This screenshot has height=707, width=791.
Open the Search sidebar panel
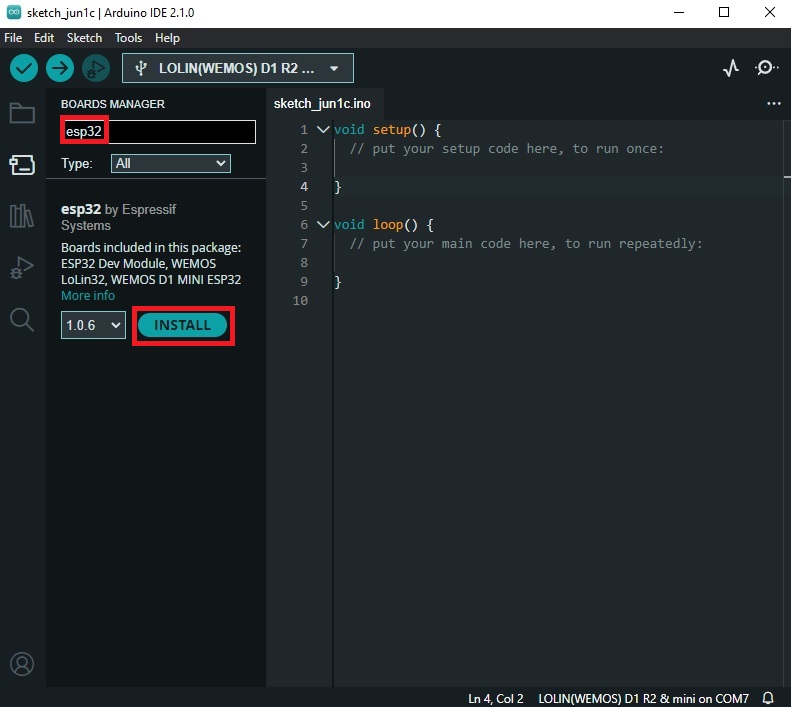(x=22, y=319)
